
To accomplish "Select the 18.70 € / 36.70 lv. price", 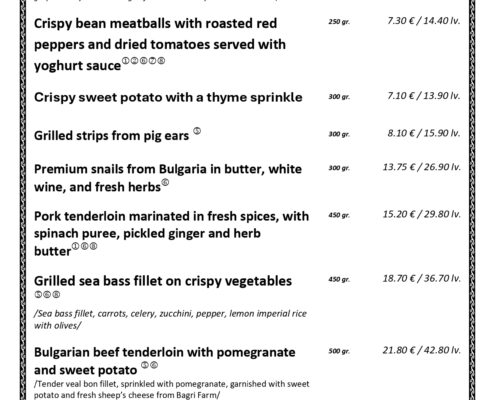I will (422, 278).
